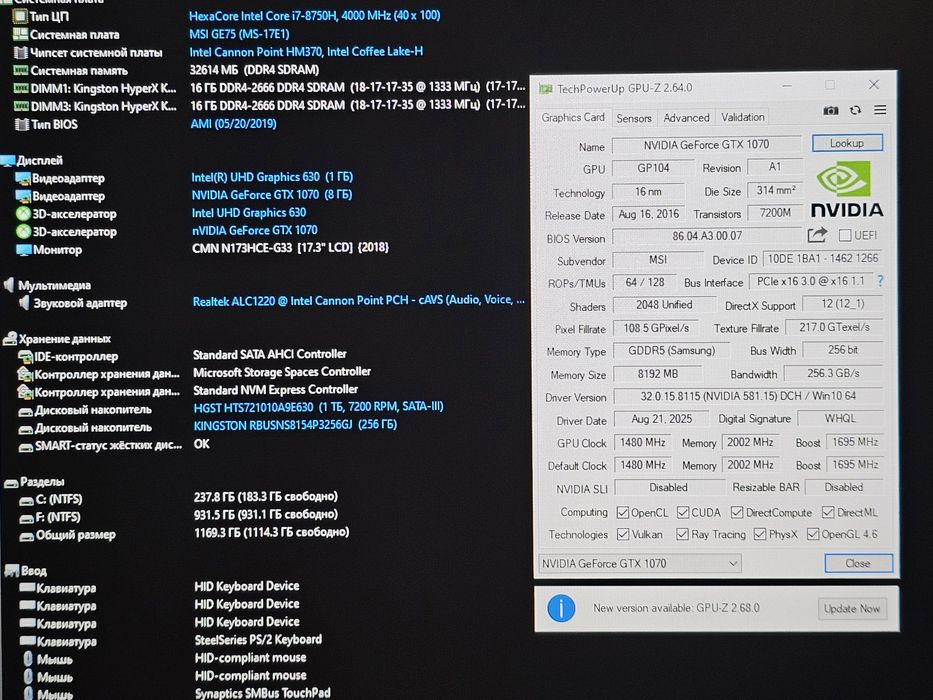Click the Звуковой адаптер icon
Viewport: 933px width, 700px height.
click(x=24, y=303)
